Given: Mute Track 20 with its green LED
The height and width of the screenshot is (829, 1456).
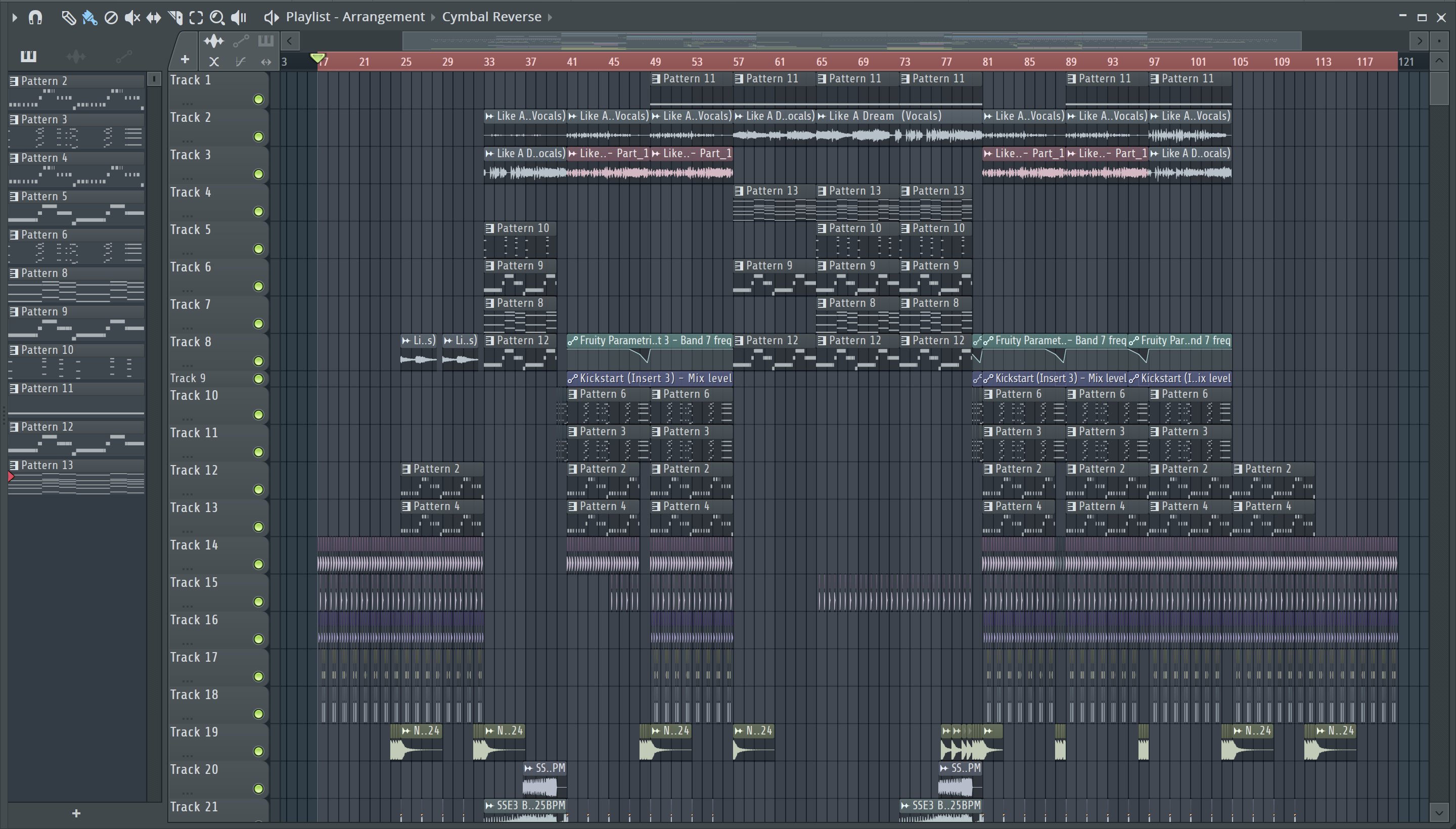Looking at the screenshot, I should pos(258,789).
